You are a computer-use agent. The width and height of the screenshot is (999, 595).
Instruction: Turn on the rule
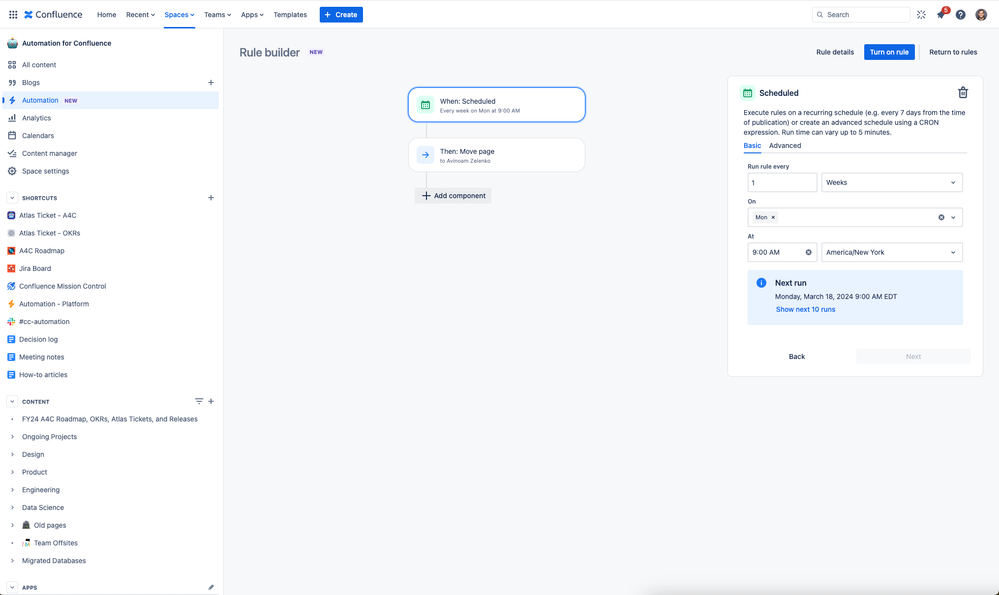point(889,52)
